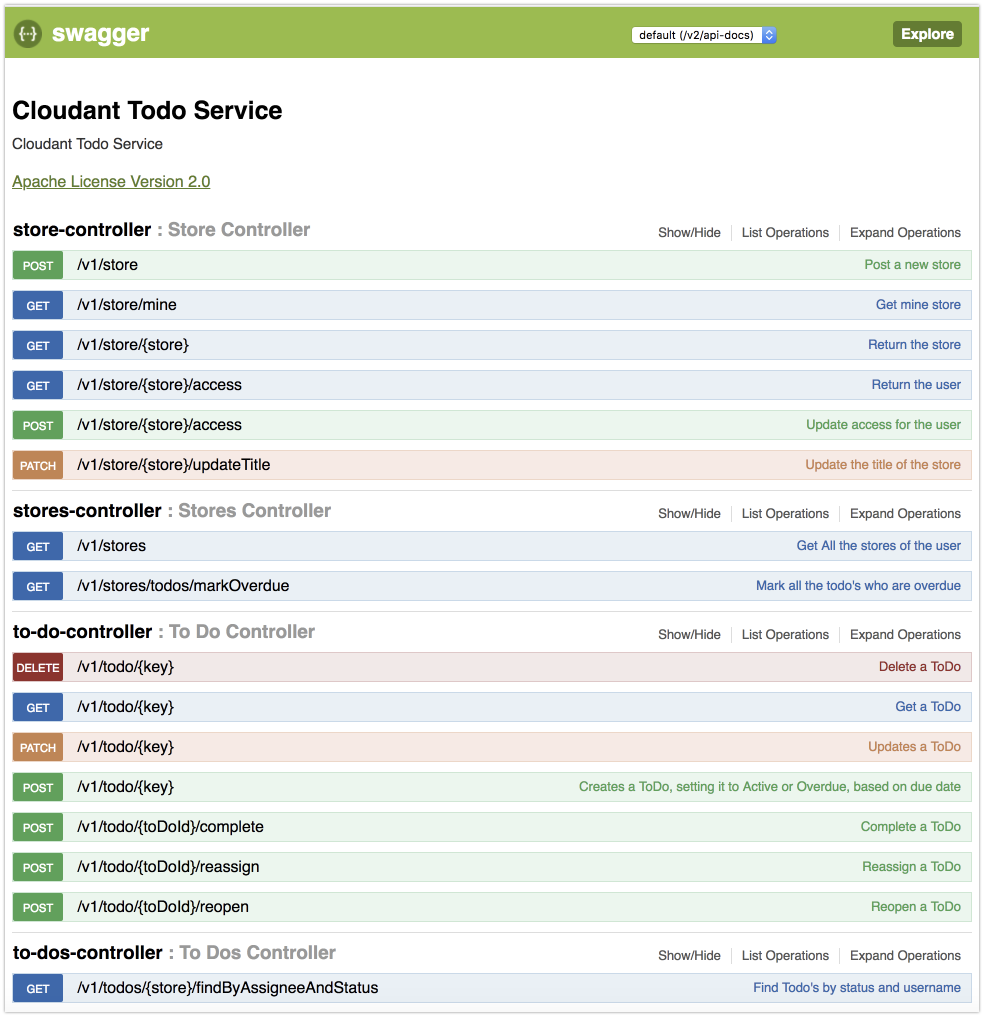The width and height of the screenshot is (984, 1017).
Task: Click PATCH badge for /v1/store/{store}/updateTitle
Action: coord(38,466)
